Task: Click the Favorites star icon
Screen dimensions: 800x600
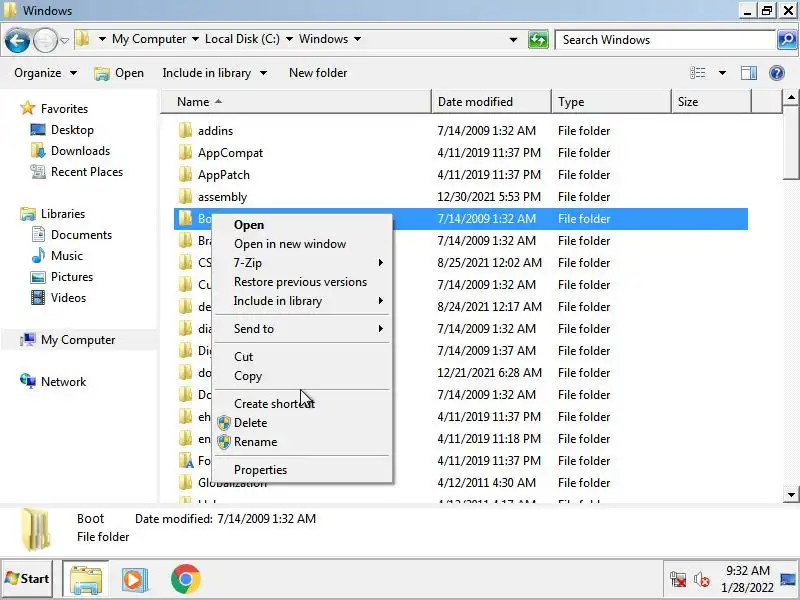Action: pyautogui.click(x=28, y=108)
